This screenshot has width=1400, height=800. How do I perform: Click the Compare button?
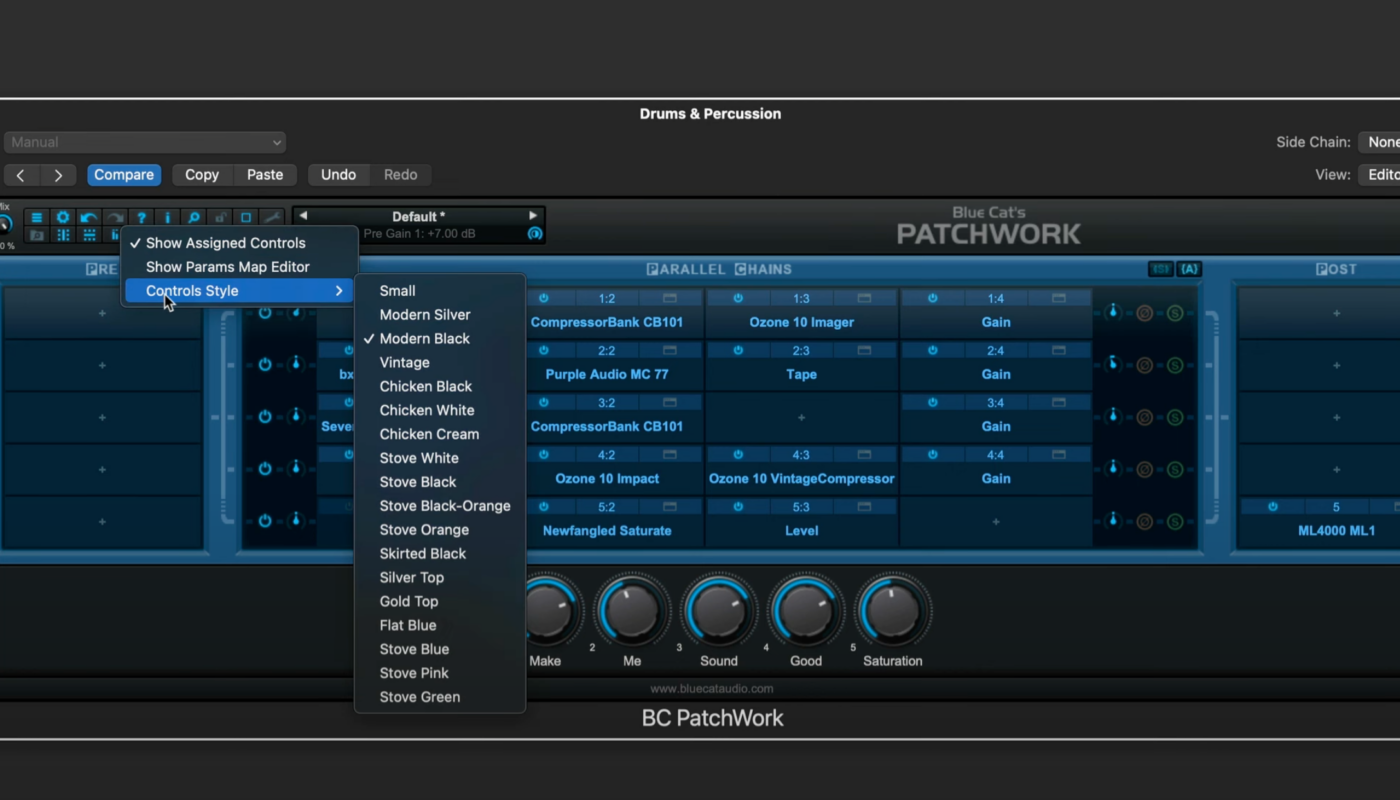(124, 174)
